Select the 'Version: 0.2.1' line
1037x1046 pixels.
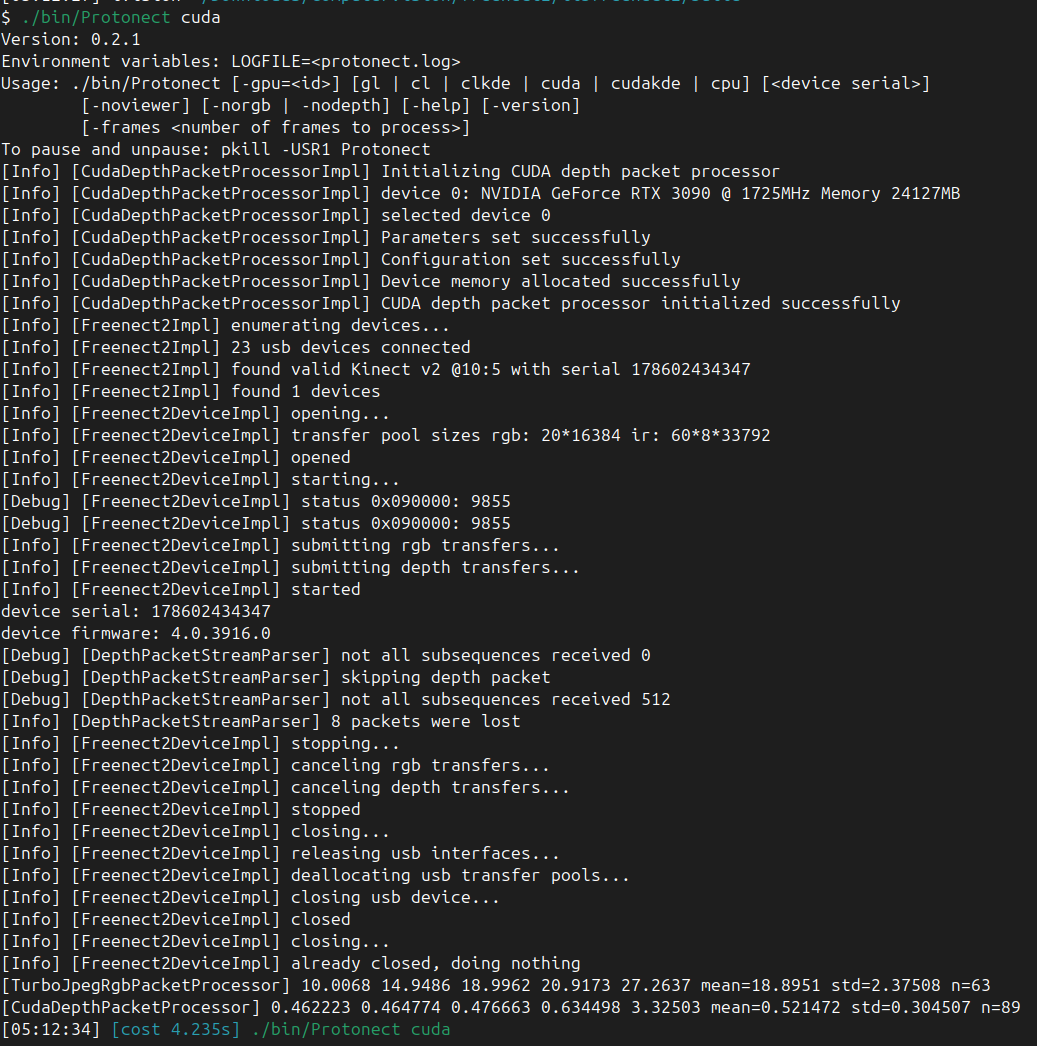71,39
